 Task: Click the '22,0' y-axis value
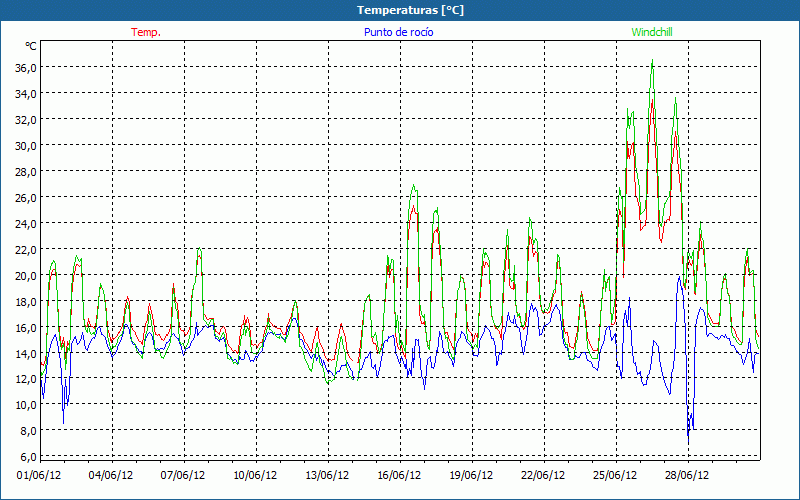[x=27, y=249]
